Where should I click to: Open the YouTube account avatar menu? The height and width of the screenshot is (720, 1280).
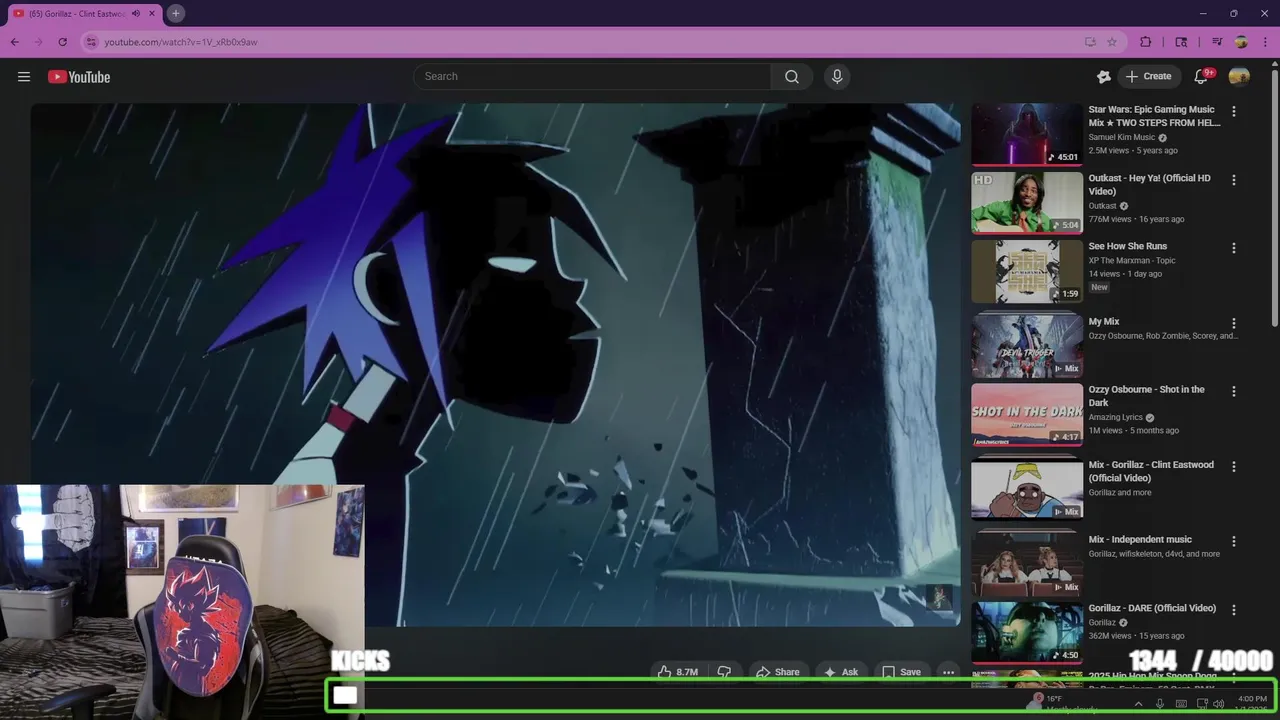1239,77
